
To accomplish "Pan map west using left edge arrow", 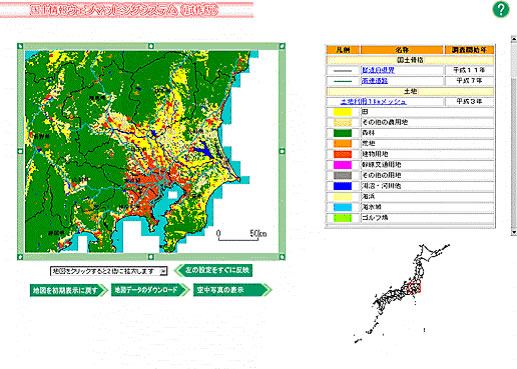I will click(x=20, y=151).
